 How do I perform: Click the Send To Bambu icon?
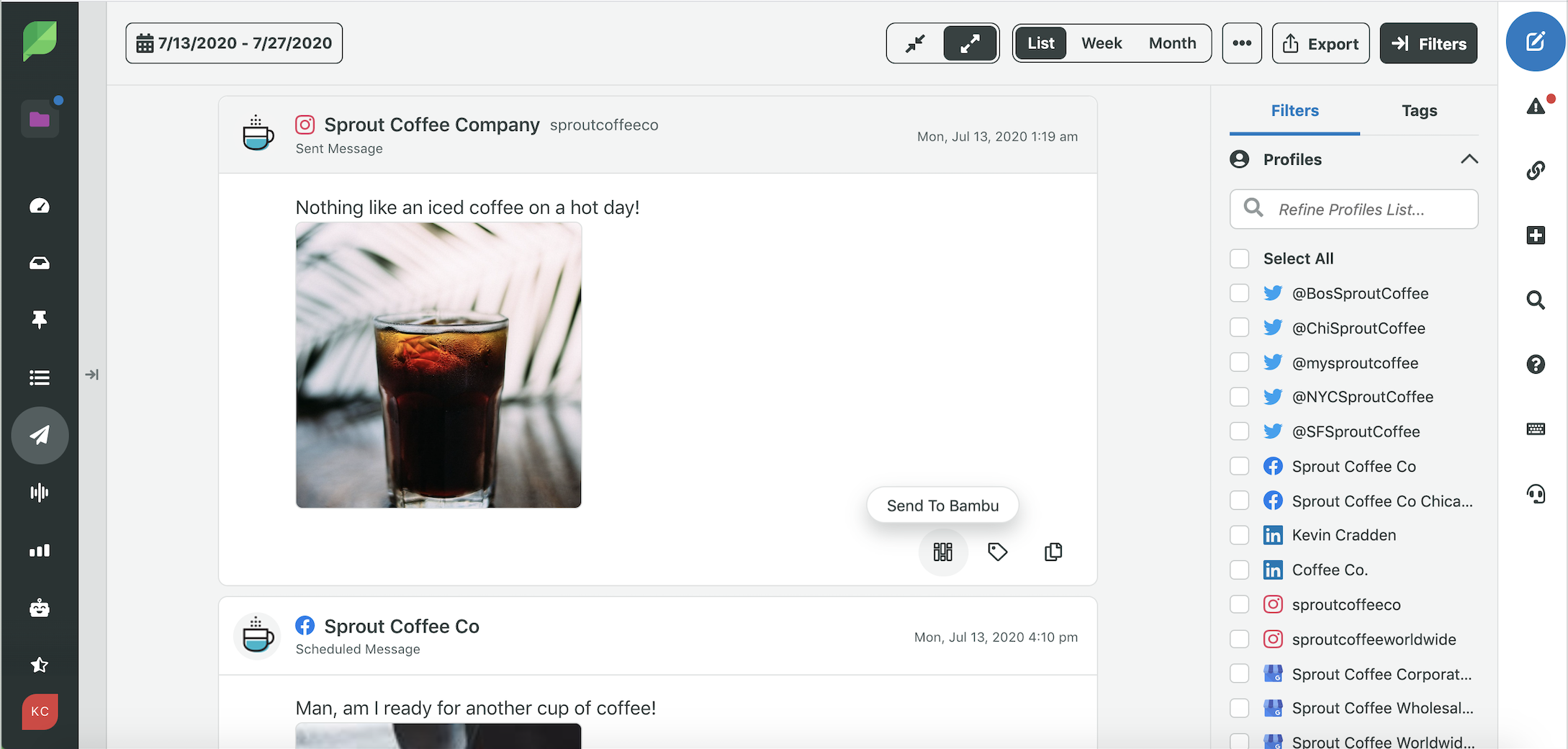click(943, 552)
